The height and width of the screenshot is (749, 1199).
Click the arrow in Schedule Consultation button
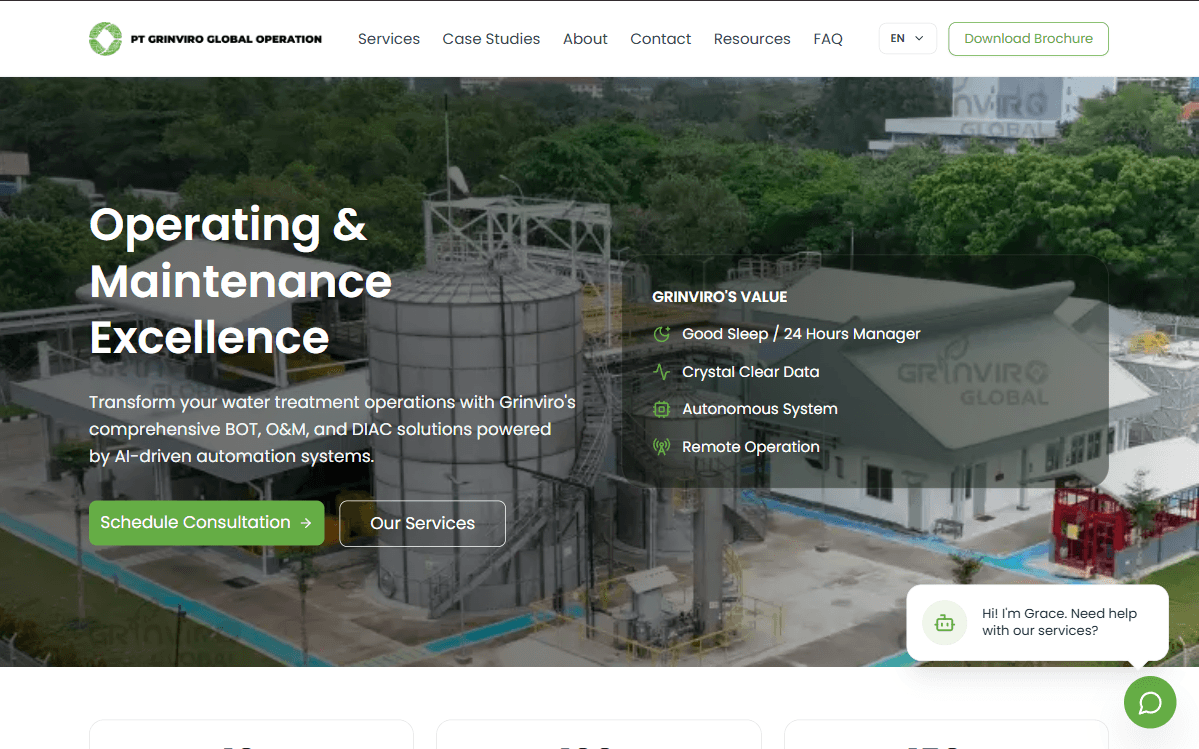[x=306, y=523]
